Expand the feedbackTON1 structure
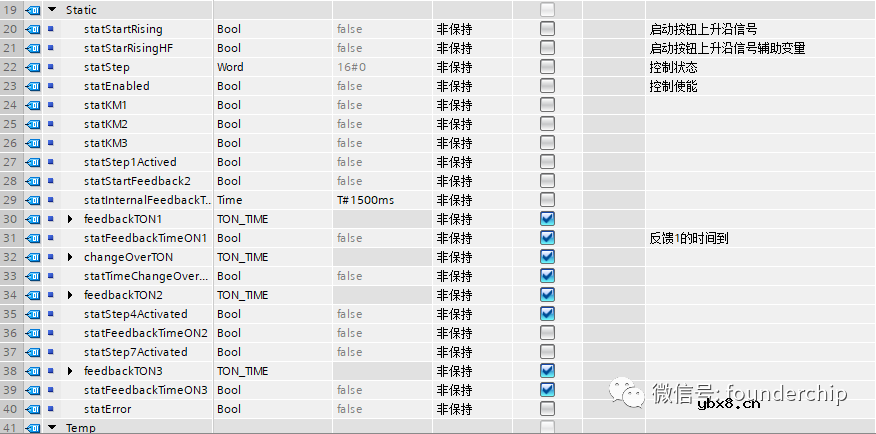The image size is (876, 434). (x=70, y=219)
